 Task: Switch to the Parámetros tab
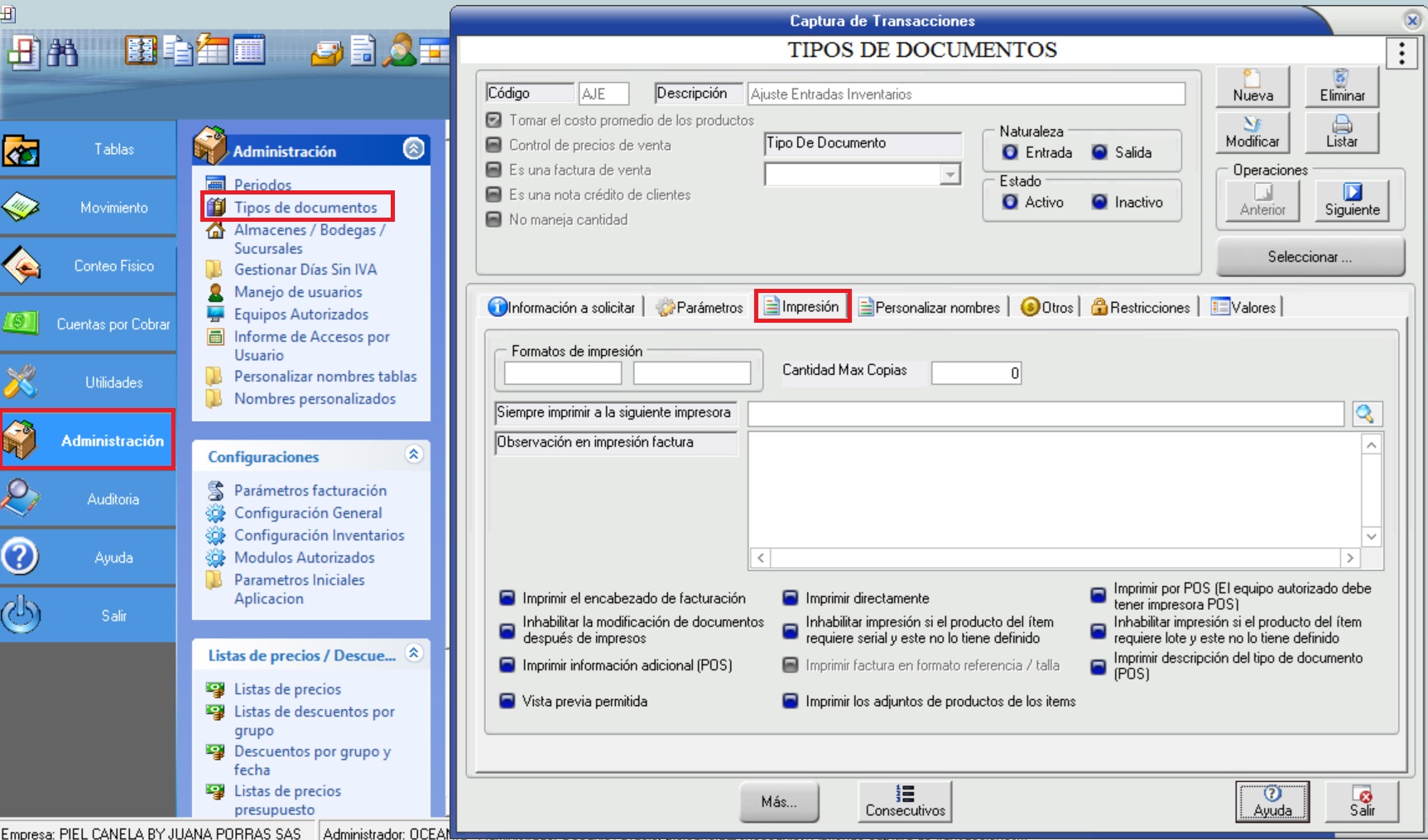click(700, 308)
